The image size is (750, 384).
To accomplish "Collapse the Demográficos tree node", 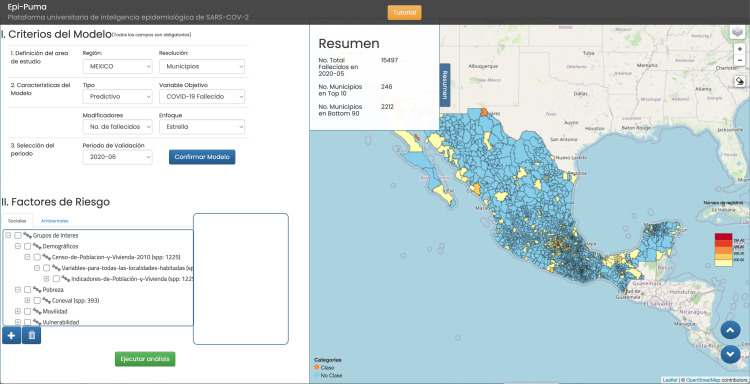I will point(18,246).
